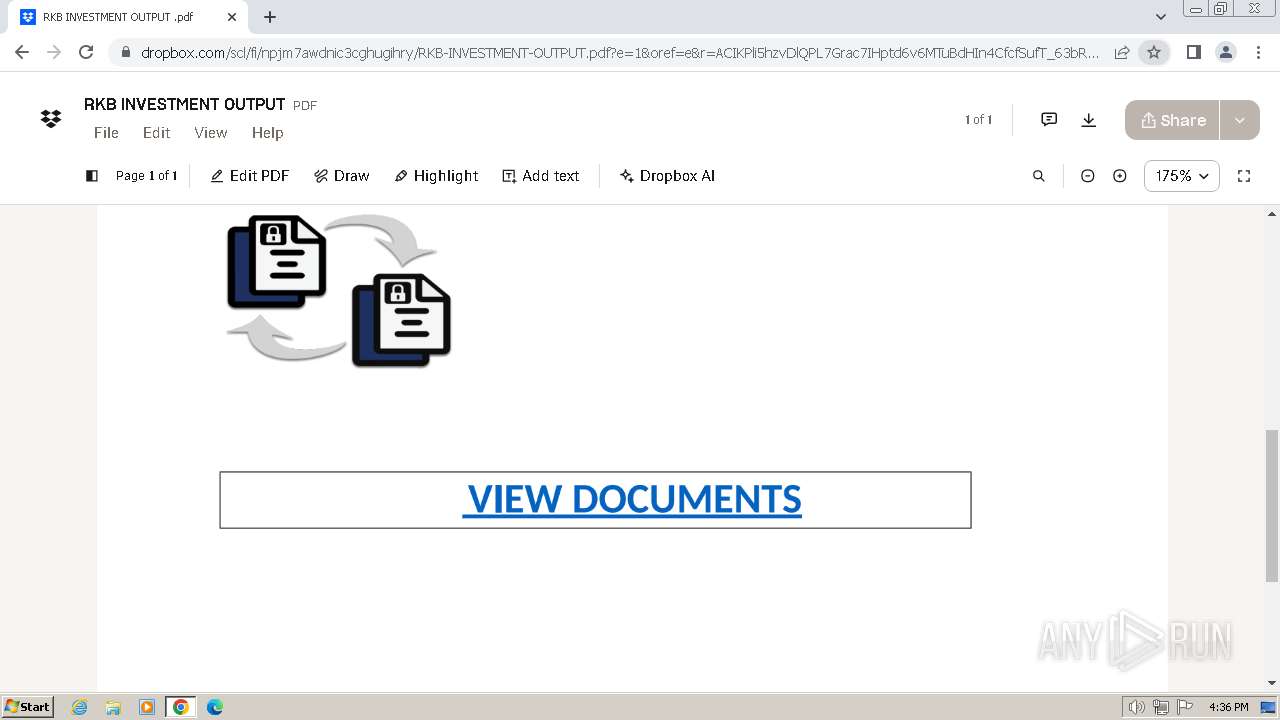Open File Explorer folder in taskbar

tap(113, 707)
